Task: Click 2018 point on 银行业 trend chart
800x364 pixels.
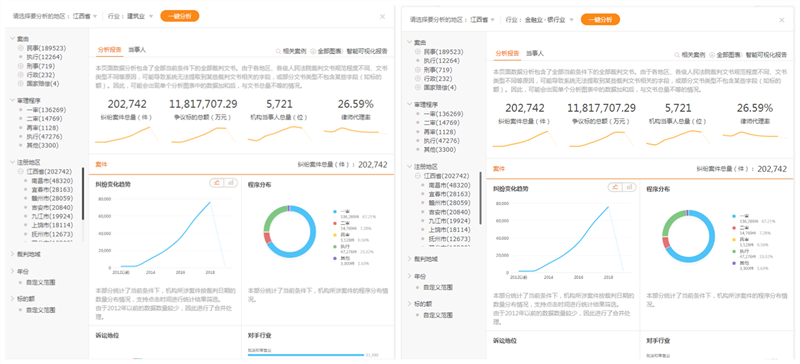Action: (608, 207)
